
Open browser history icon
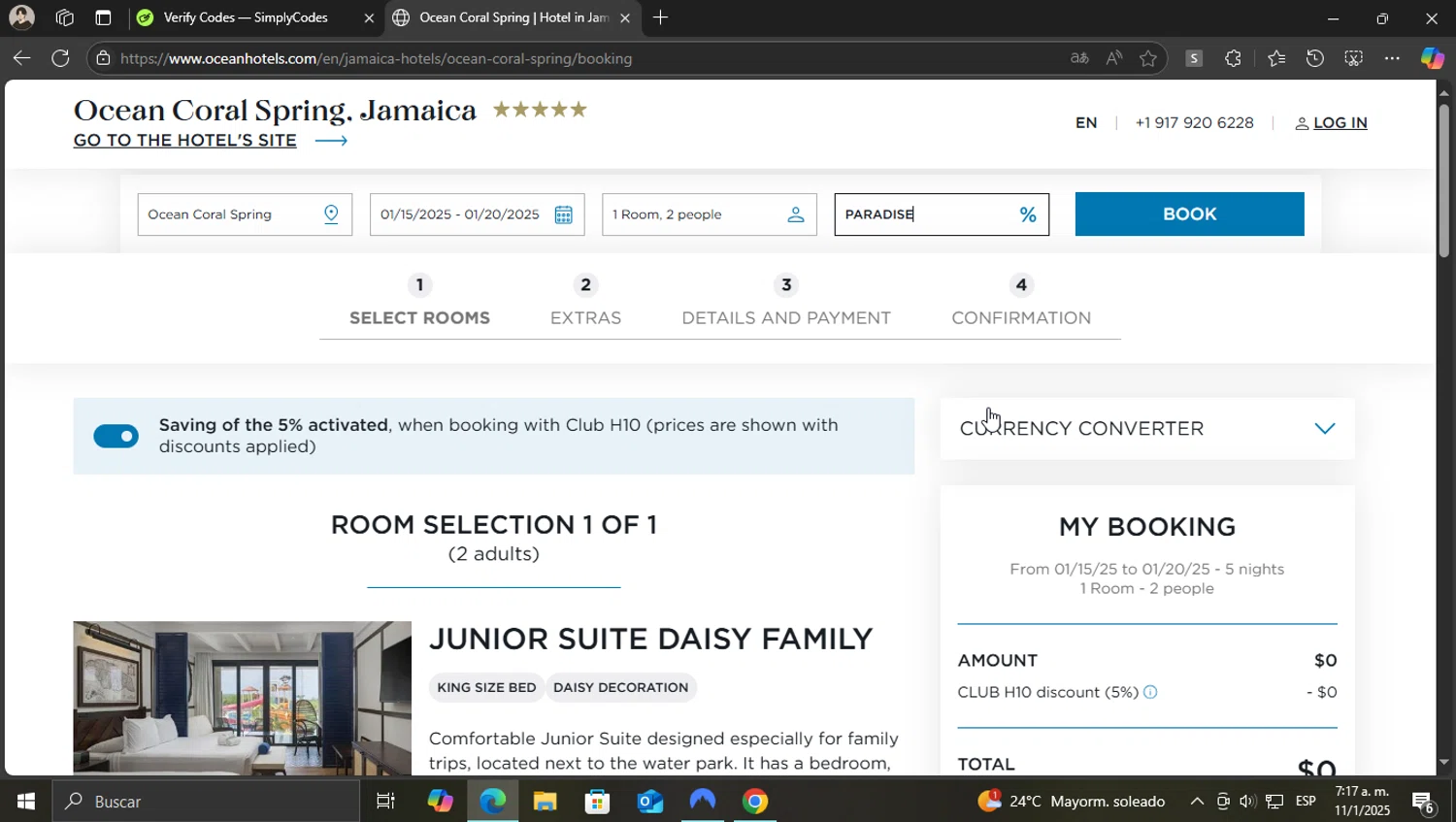tap(1314, 58)
